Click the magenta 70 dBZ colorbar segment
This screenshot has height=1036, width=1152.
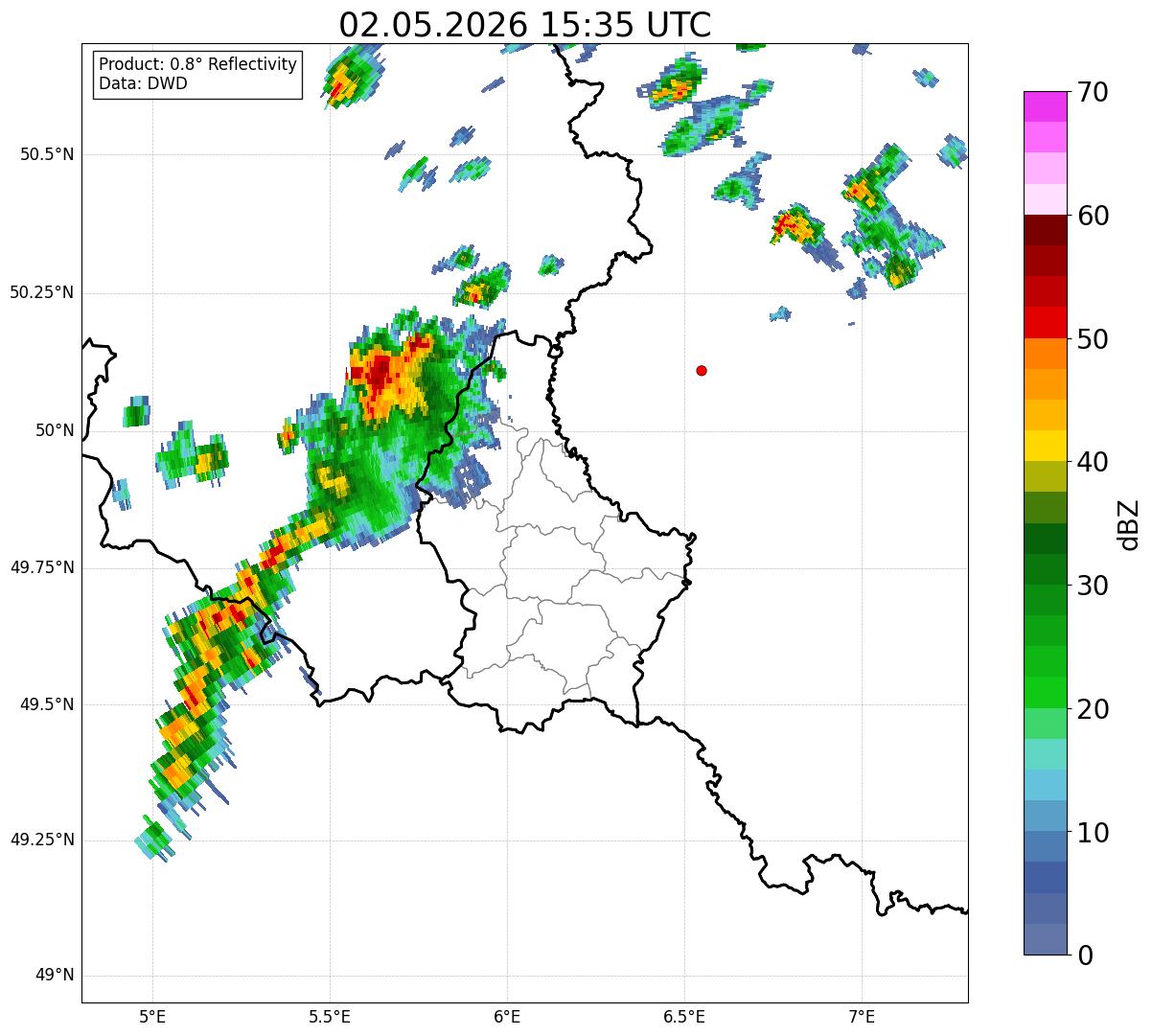pos(1044,106)
